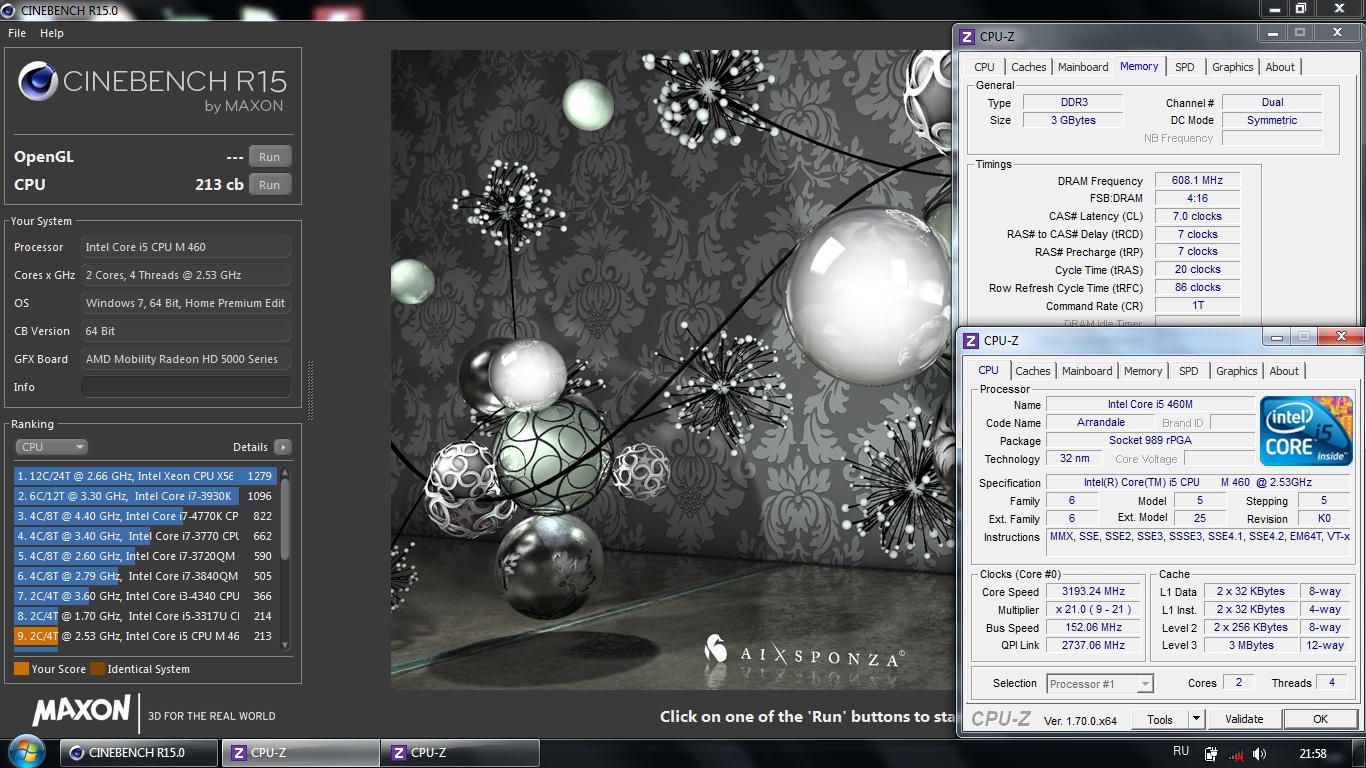Select About tab in back CPU-Z window
Image resolution: width=1366 pixels, height=768 pixels.
click(x=1280, y=67)
